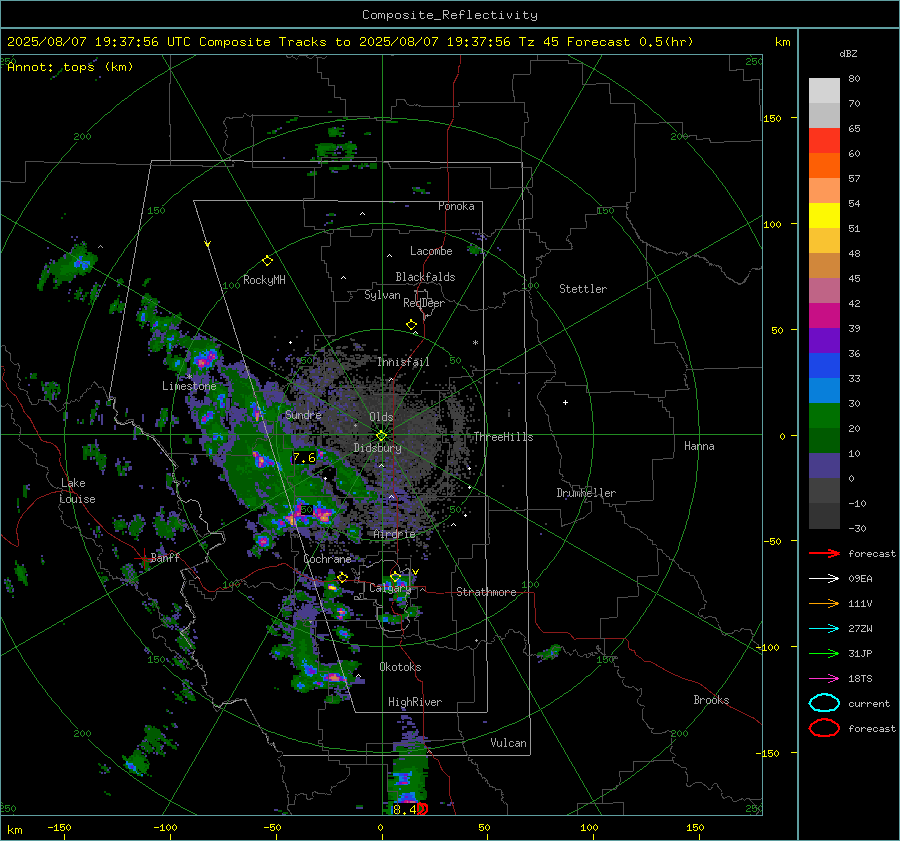Click the Composite_Reflectivity title

450,15
